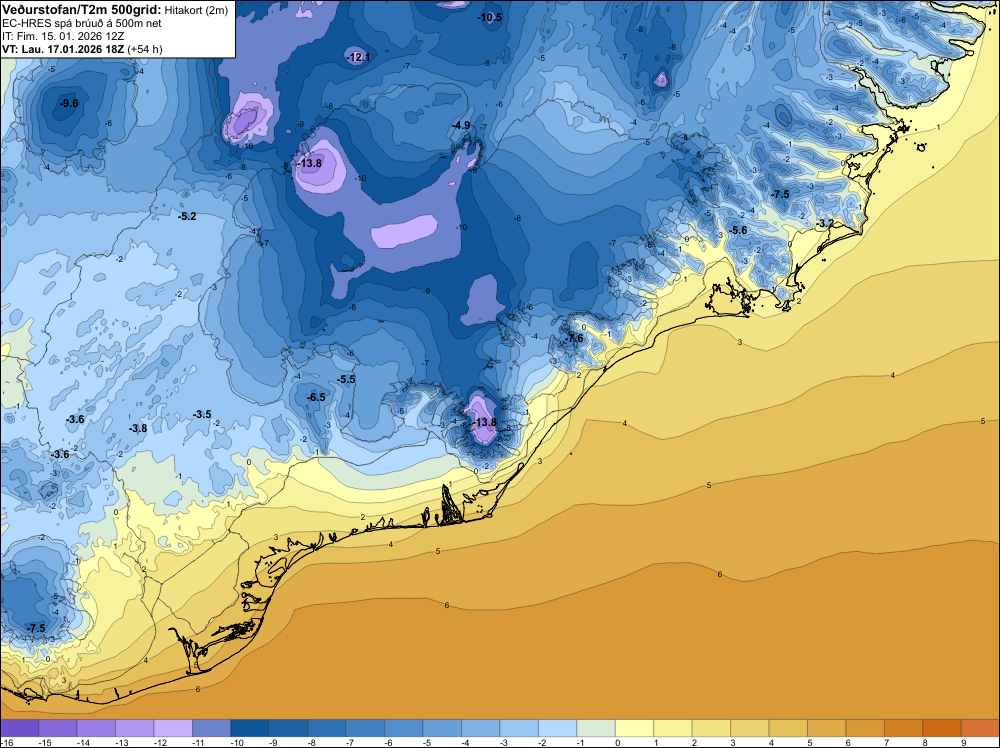Select the legend swatch between 2 and 3

(711, 728)
